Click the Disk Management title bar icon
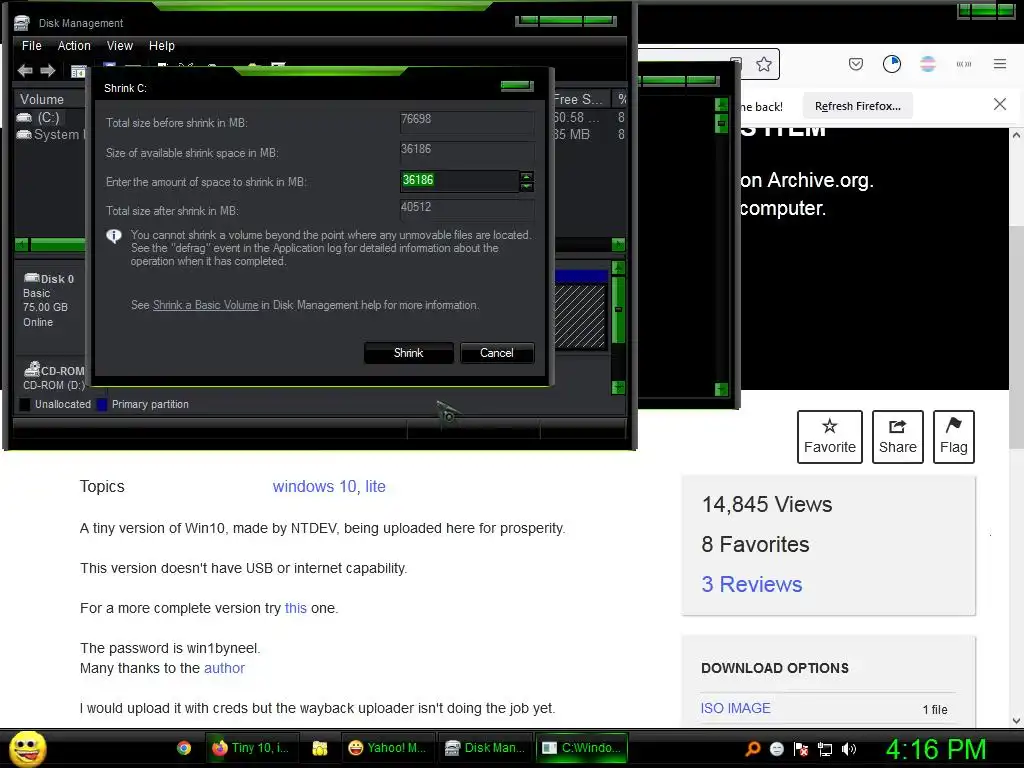This screenshot has height=768, width=1024. (x=22, y=23)
